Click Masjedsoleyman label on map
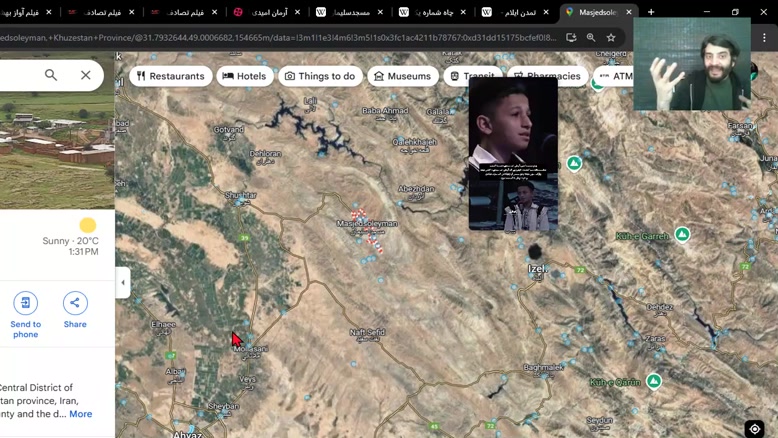Screen dimensions: 778x438 (x=367, y=224)
